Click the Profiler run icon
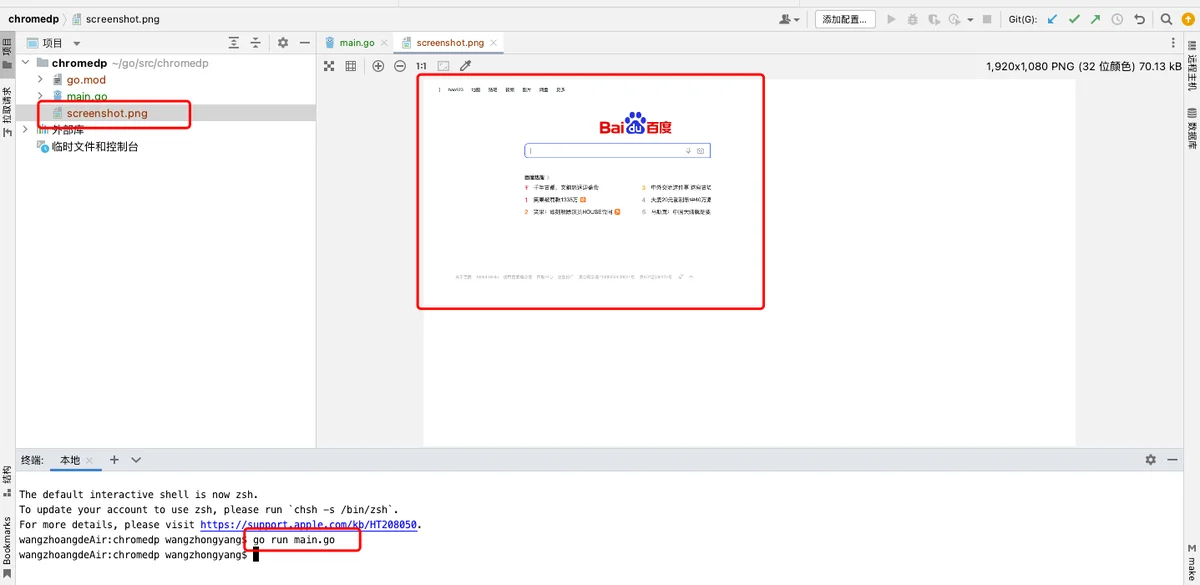This screenshot has width=1200, height=585. (x=955, y=19)
